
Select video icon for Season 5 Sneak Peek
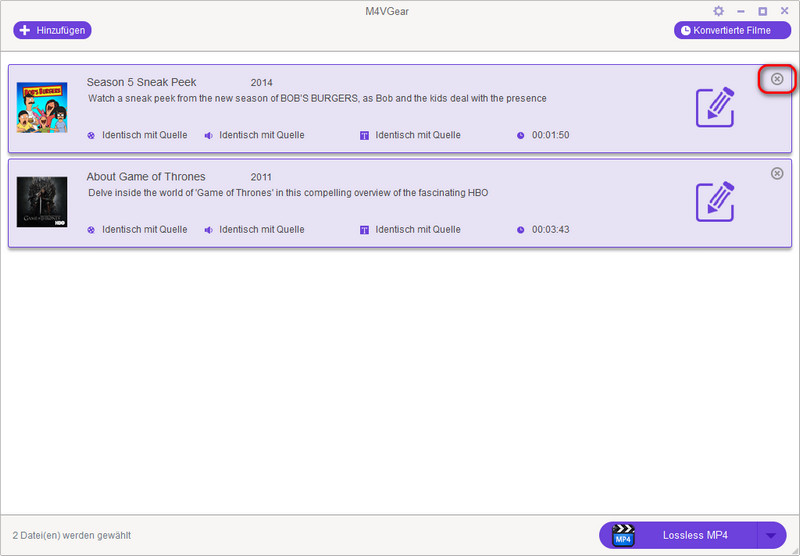pos(91,136)
